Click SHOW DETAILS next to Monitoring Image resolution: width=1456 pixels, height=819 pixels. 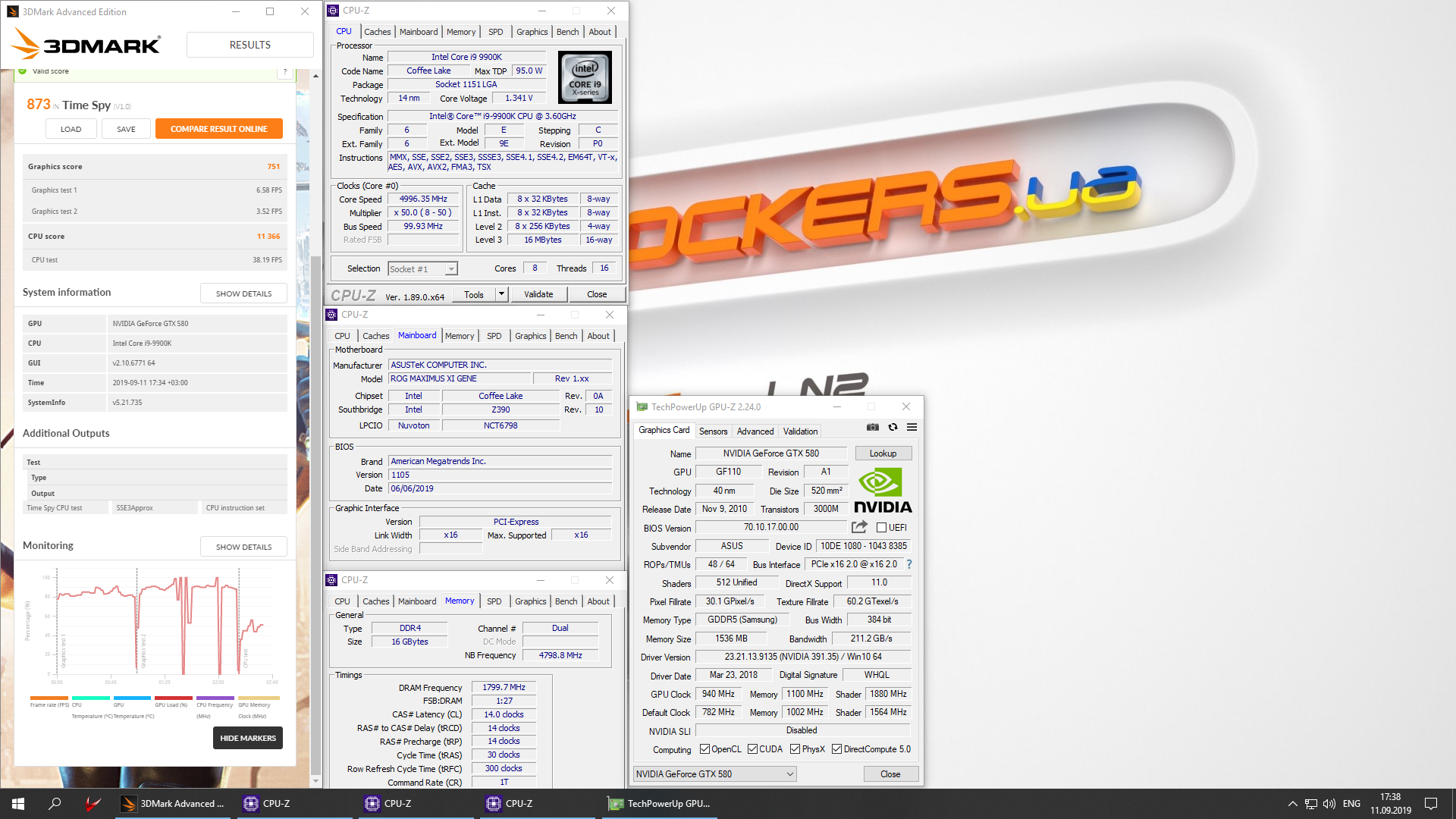(x=243, y=547)
